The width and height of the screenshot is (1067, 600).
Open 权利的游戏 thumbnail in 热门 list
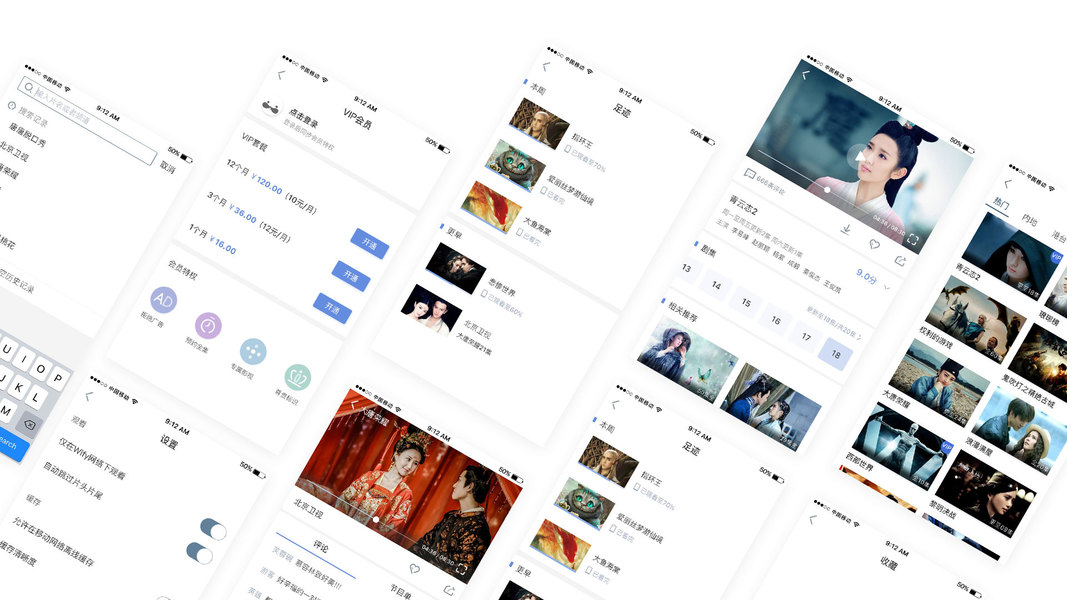[976, 319]
